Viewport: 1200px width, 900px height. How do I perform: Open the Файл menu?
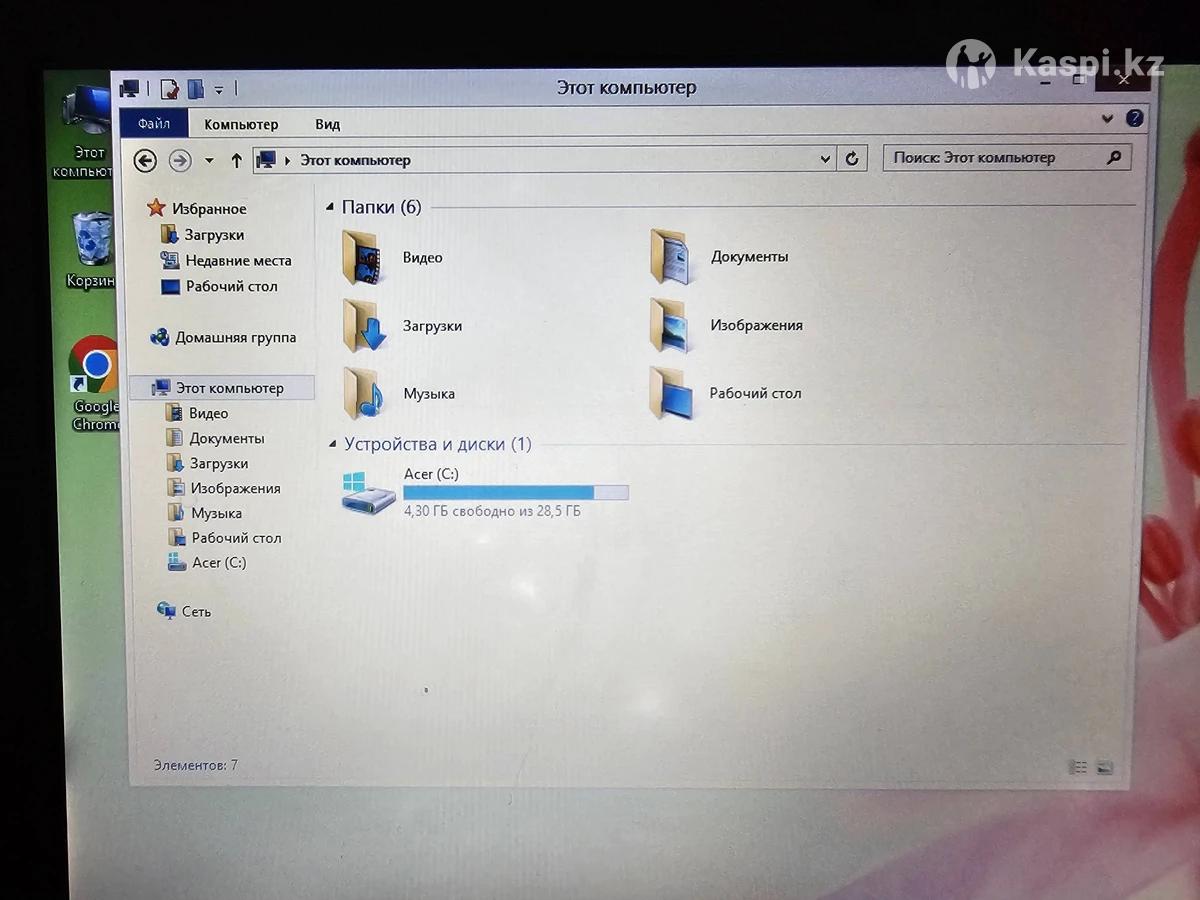point(154,124)
